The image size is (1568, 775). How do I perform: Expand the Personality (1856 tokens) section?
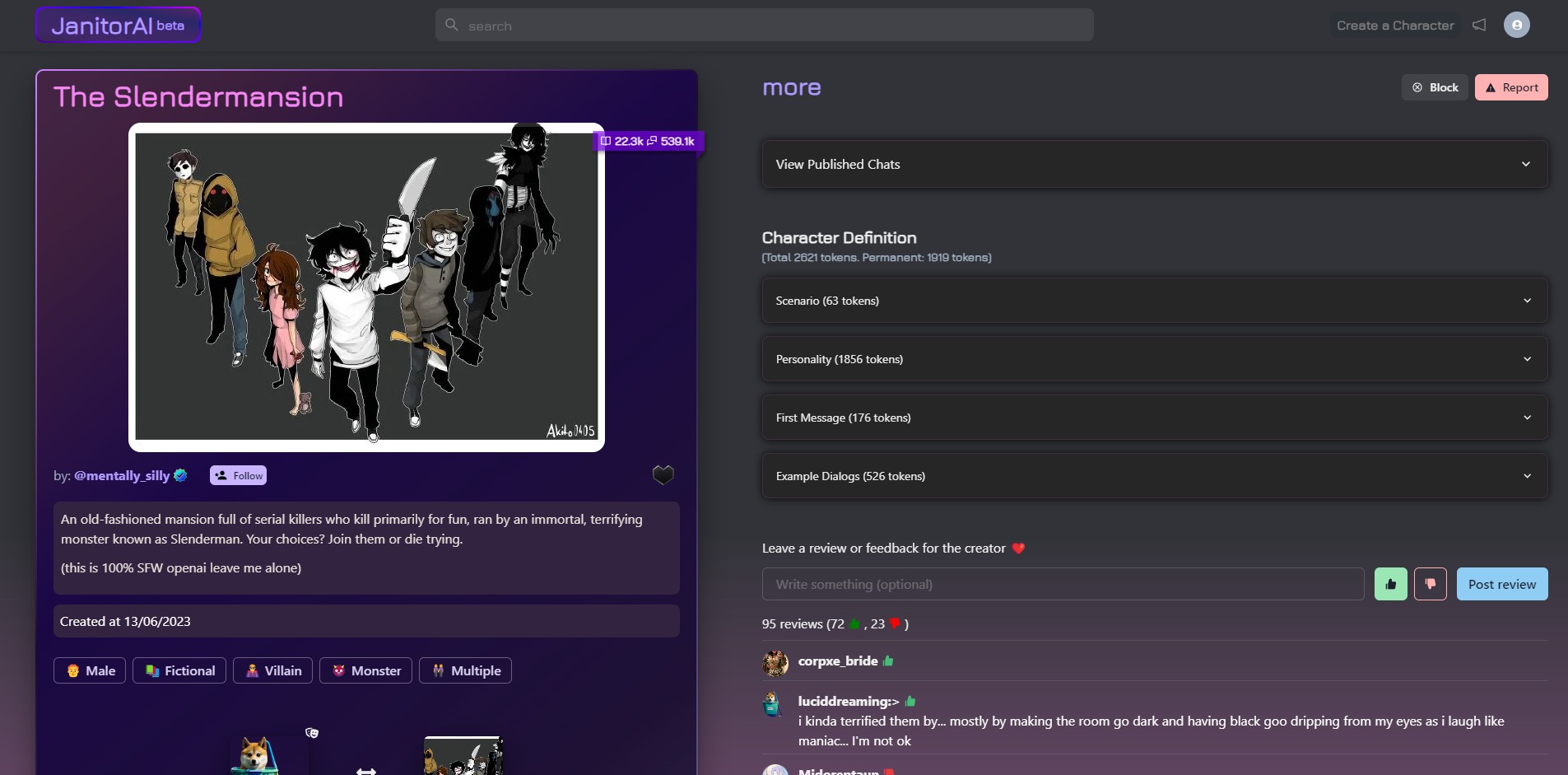1155,359
